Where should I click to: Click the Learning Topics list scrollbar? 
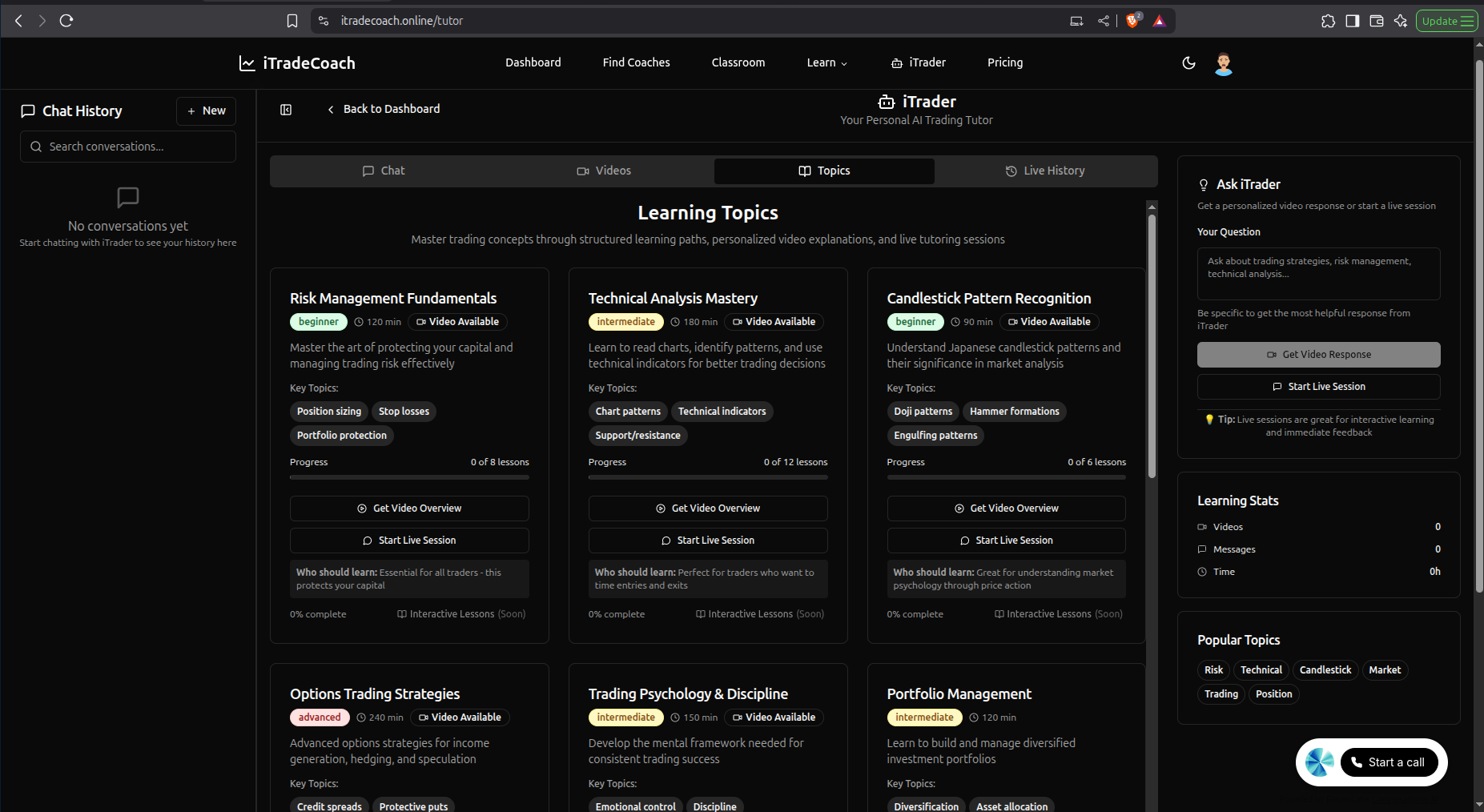click(x=1152, y=347)
